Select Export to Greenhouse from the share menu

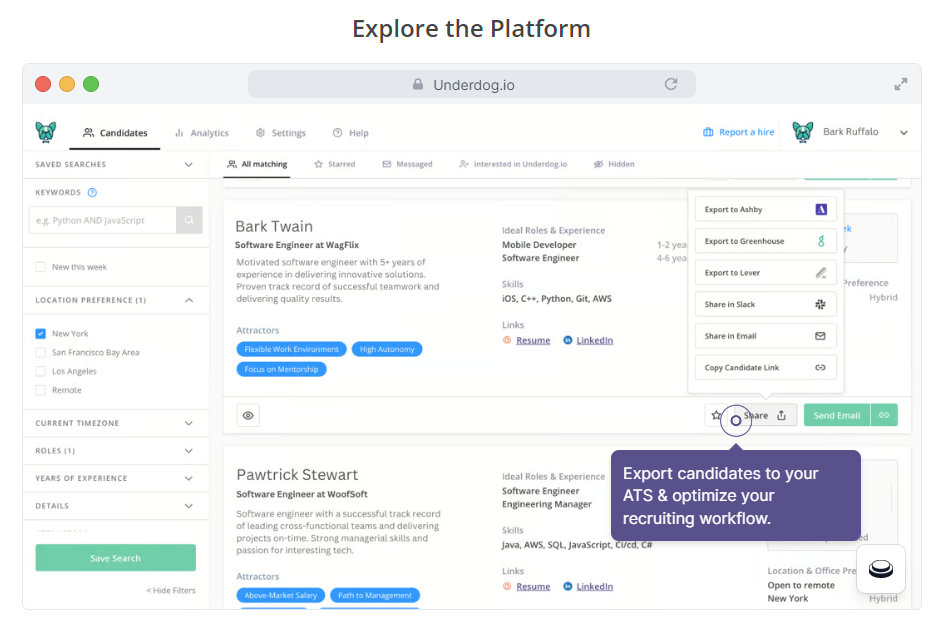(x=764, y=241)
